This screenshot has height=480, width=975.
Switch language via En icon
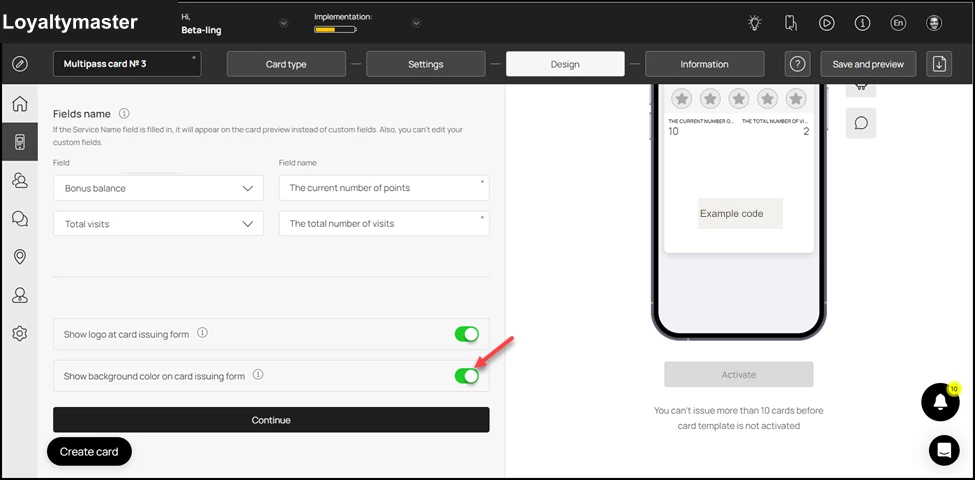tap(898, 23)
